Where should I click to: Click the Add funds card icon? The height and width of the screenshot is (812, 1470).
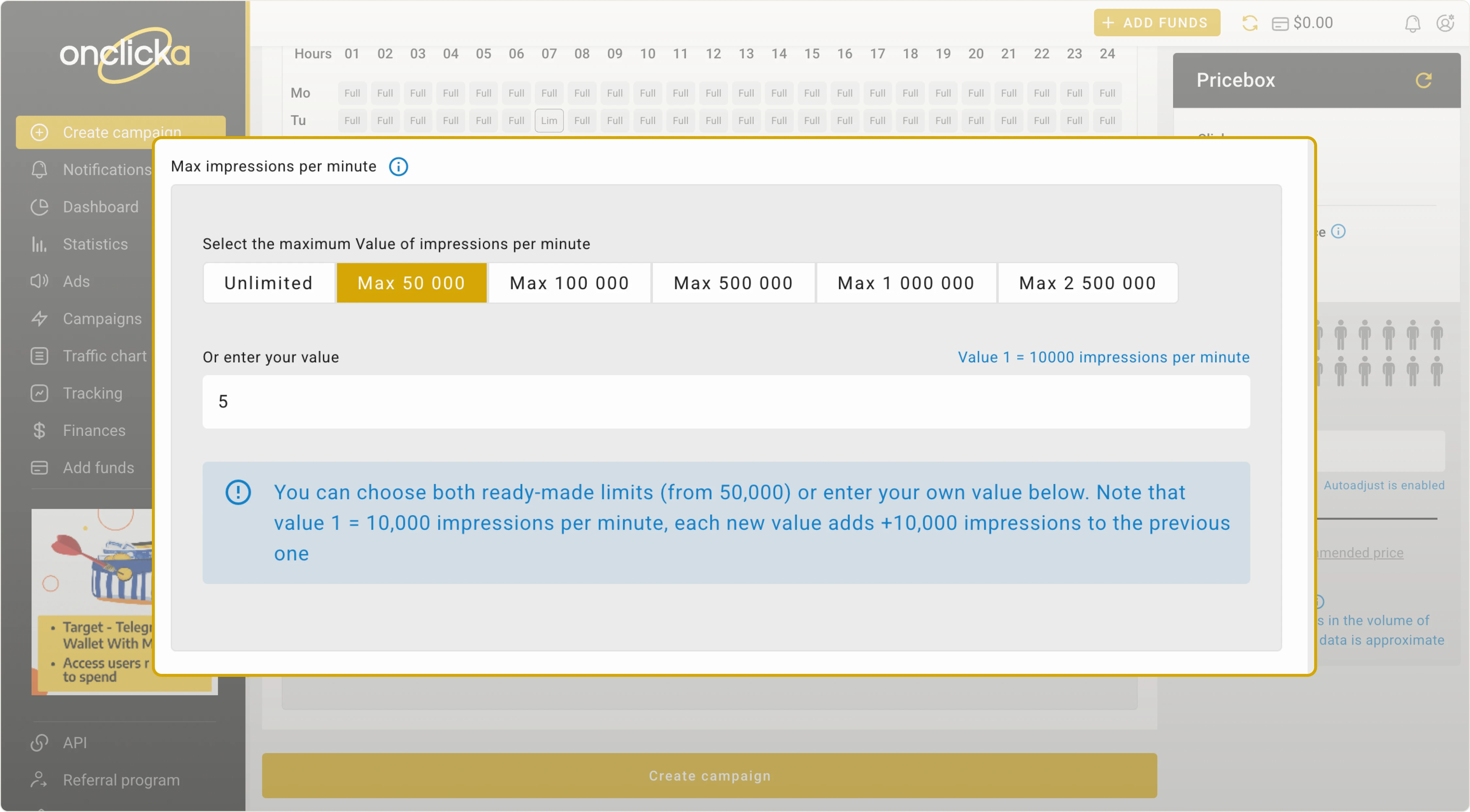[x=39, y=468]
